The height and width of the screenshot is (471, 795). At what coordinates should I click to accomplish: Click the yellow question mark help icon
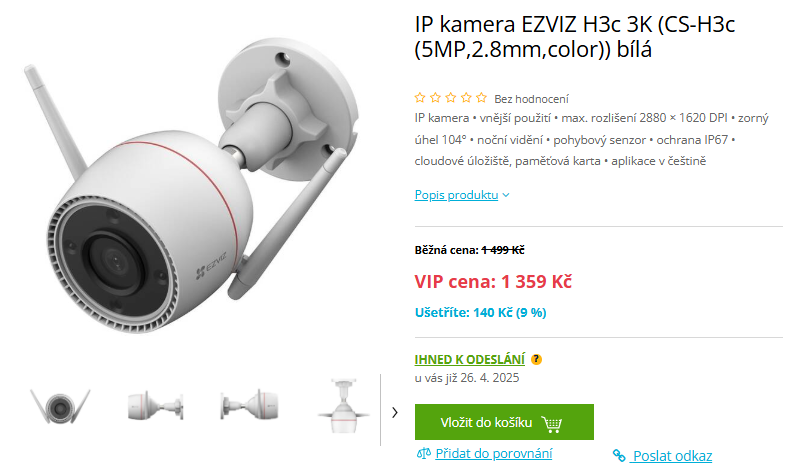(536, 359)
